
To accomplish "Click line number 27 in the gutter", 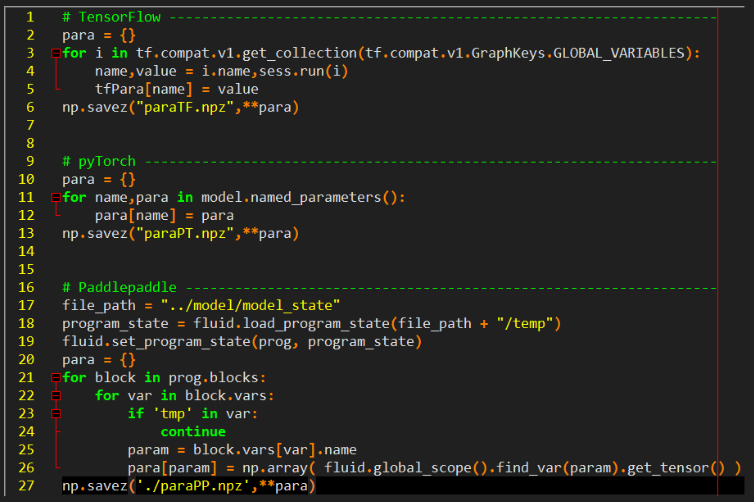I will pyautogui.click(x=27, y=486).
